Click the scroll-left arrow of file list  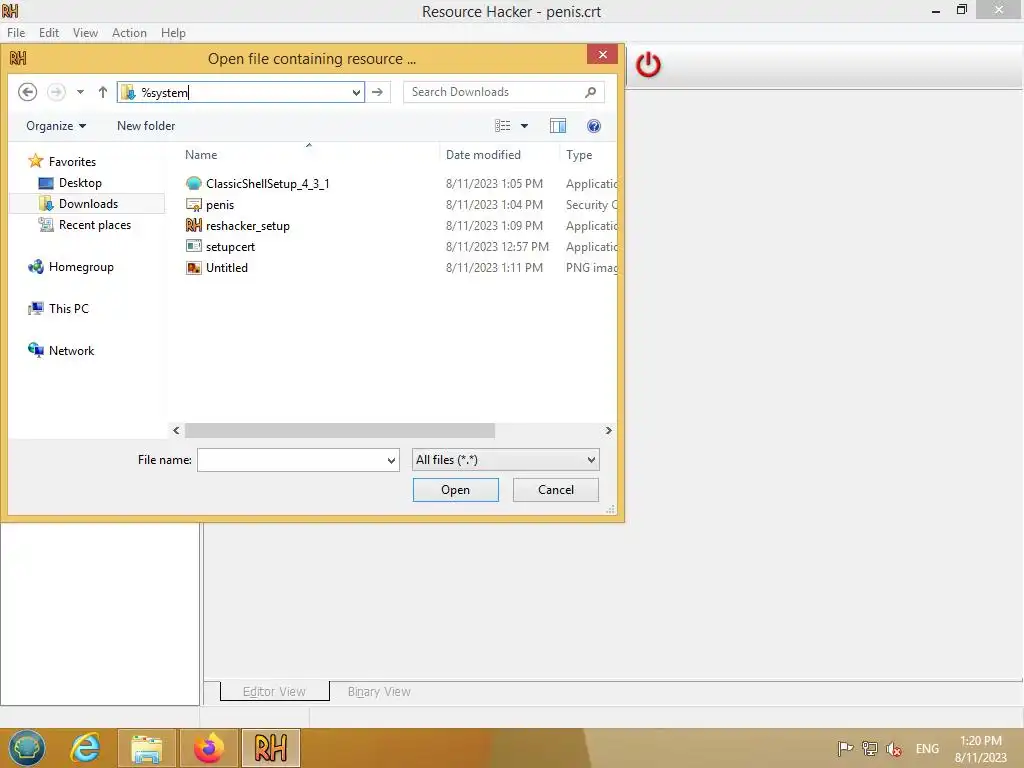pyautogui.click(x=176, y=430)
